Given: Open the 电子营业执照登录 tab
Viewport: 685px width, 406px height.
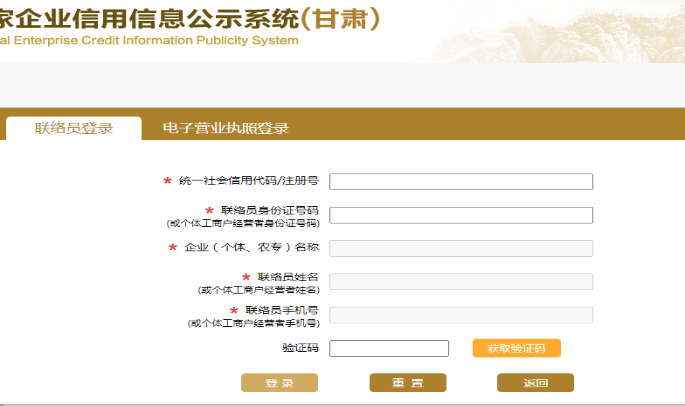Looking at the screenshot, I should click(225, 128).
